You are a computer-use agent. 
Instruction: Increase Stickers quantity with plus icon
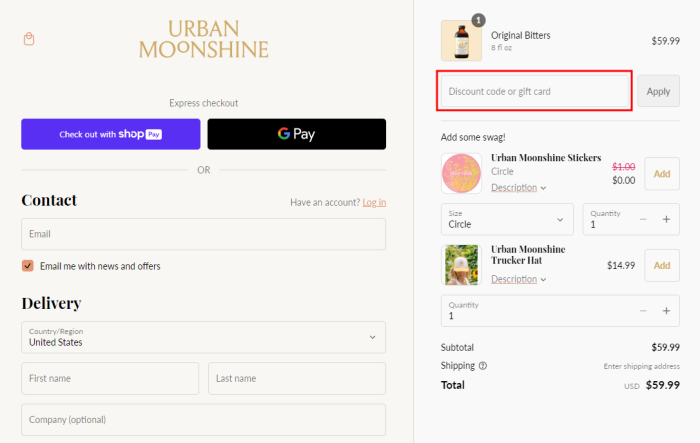(666, 219)
